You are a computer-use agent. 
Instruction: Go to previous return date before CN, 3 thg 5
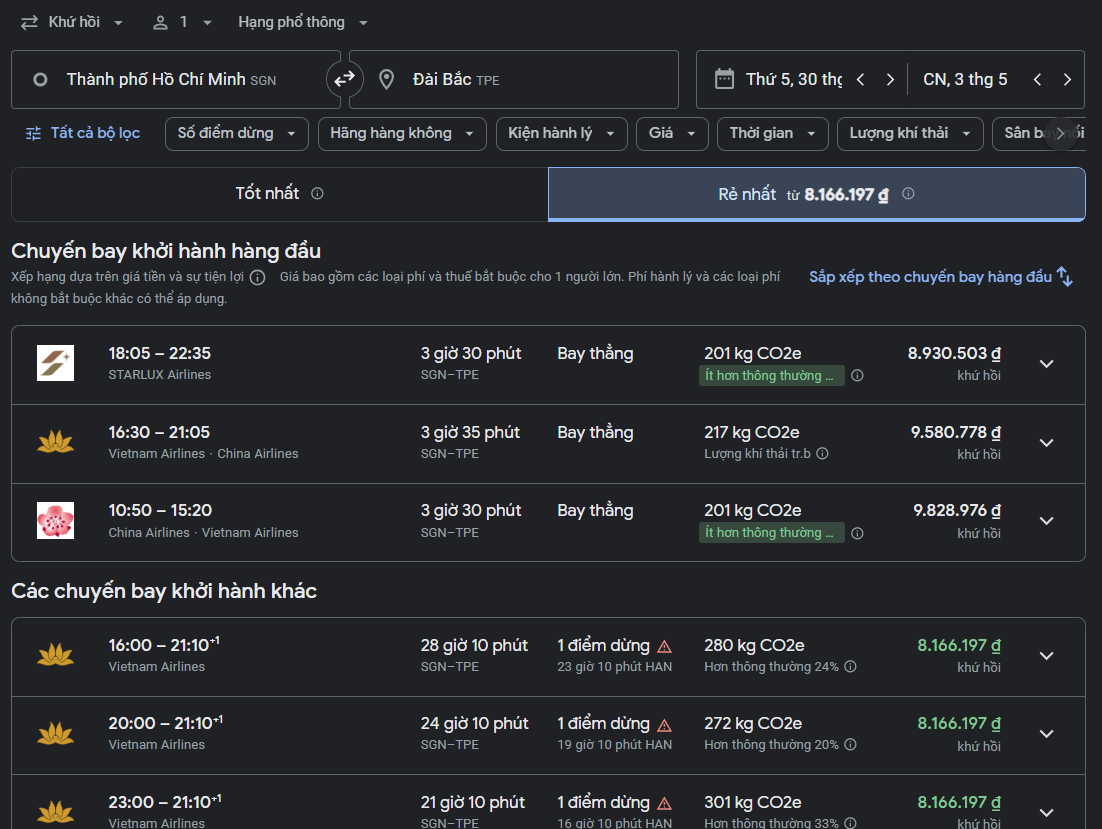coord(1037,80)
